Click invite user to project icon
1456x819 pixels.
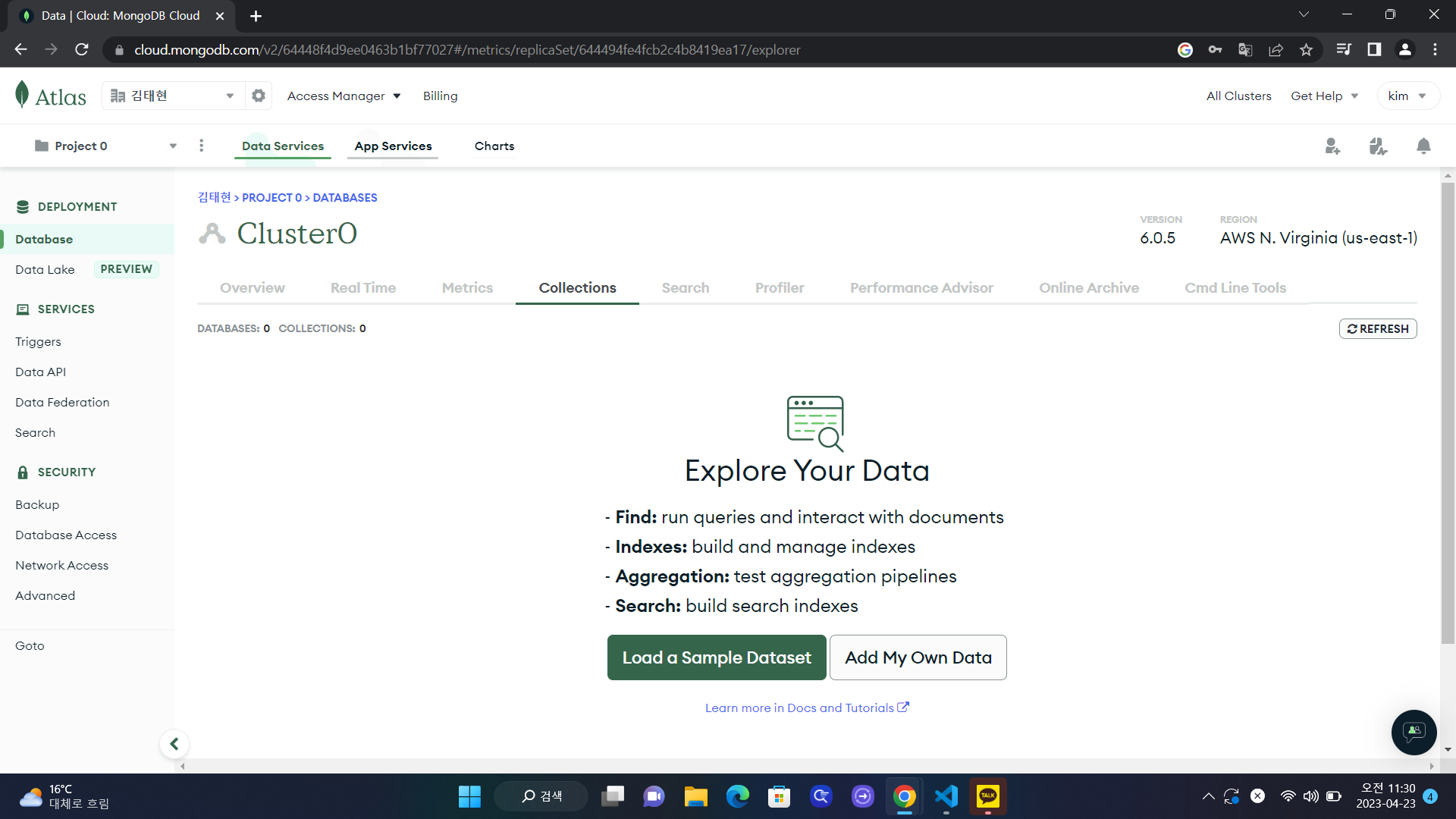point(1332,146)
